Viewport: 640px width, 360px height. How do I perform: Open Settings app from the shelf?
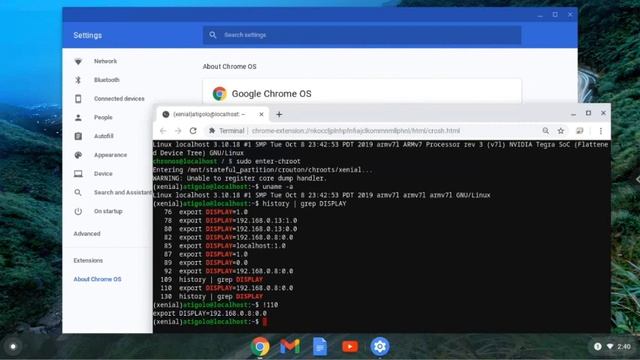(380, 347)
